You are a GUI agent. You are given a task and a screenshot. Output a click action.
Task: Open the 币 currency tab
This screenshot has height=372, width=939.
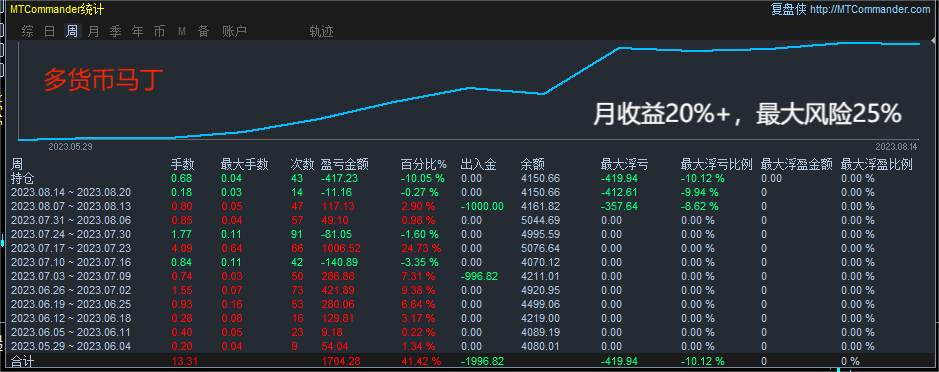[159, 32]
